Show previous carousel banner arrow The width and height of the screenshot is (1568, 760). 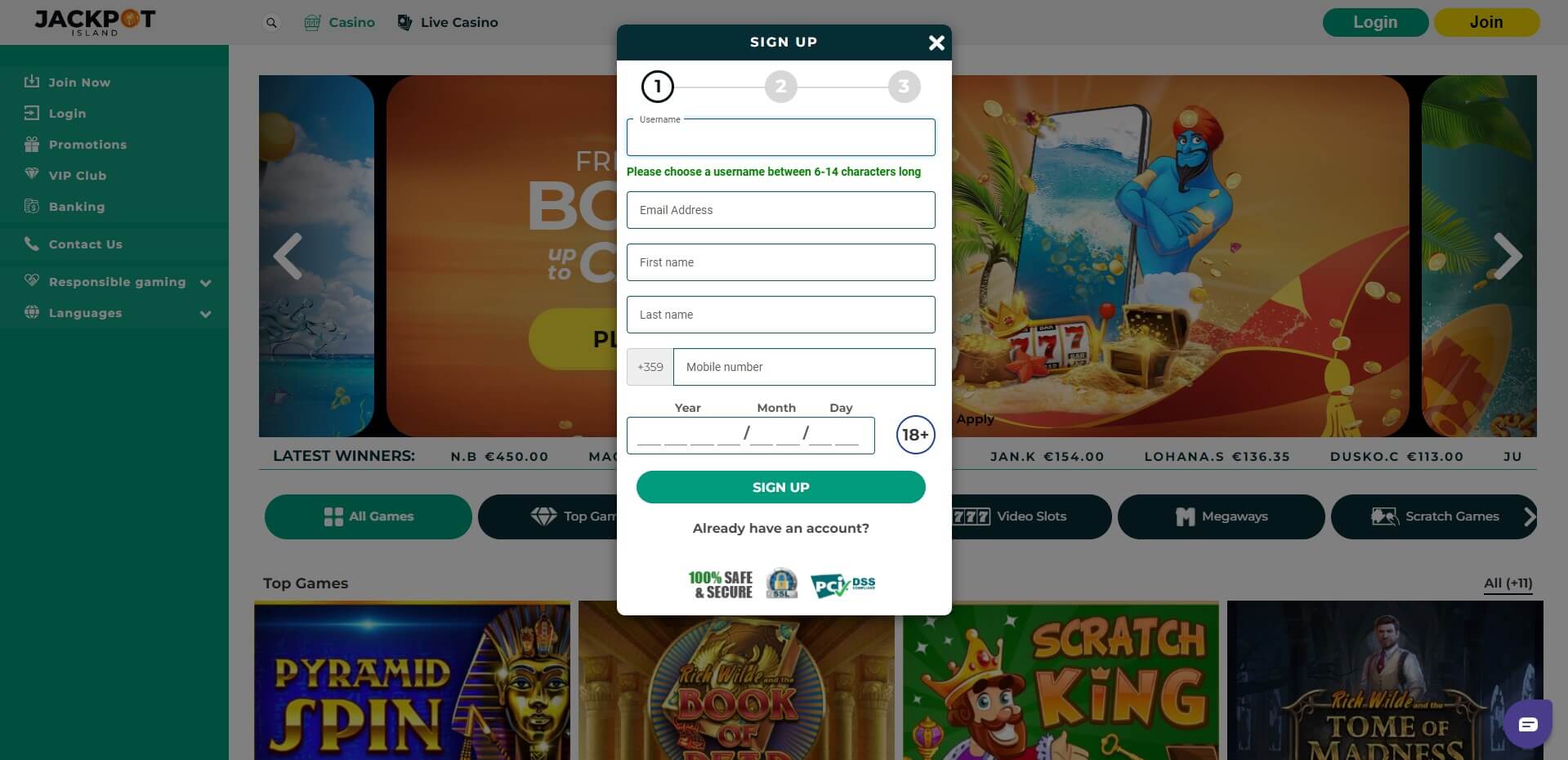point(288,257)
